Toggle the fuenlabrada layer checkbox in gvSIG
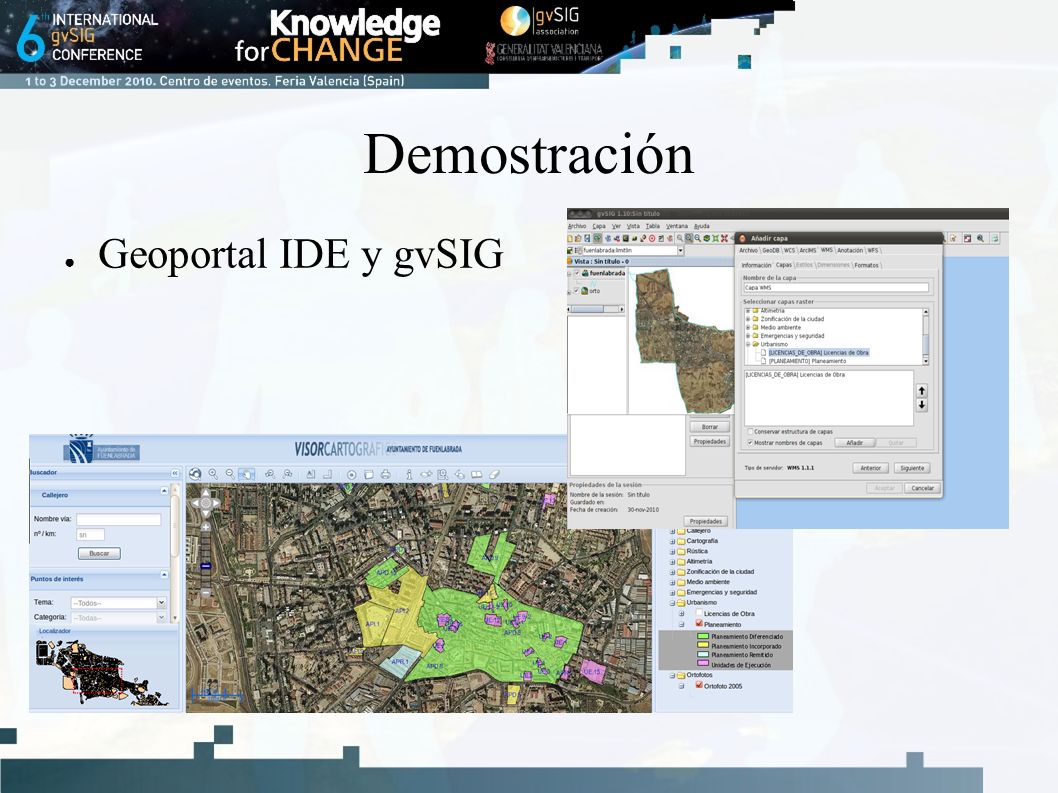 [x=577, y=273]
